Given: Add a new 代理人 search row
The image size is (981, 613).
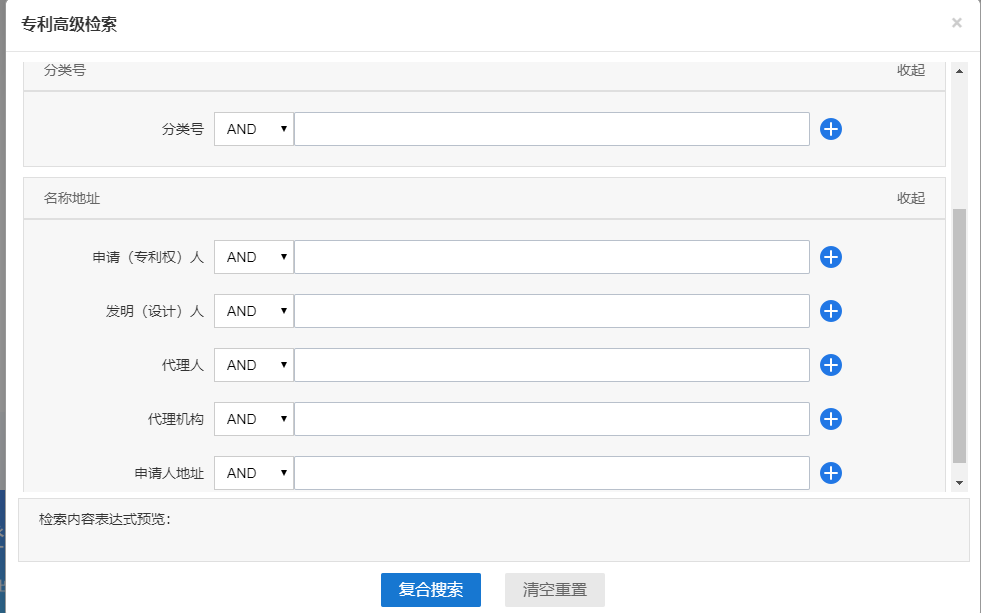Looking at the screenshot, I should point(830,365).
